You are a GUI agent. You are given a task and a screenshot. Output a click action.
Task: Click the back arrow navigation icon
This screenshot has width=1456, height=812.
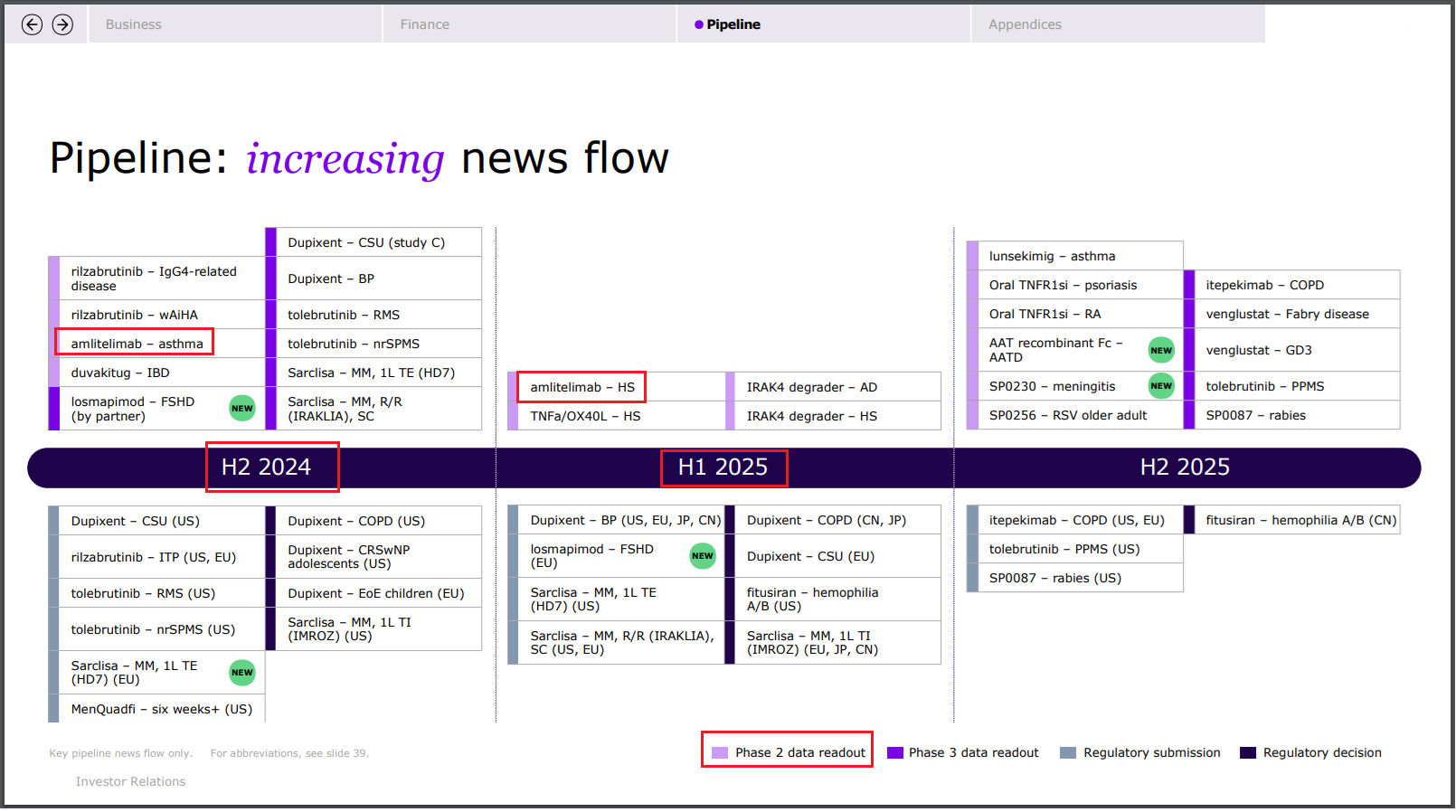pyautogui.click(x=32, y=24)
